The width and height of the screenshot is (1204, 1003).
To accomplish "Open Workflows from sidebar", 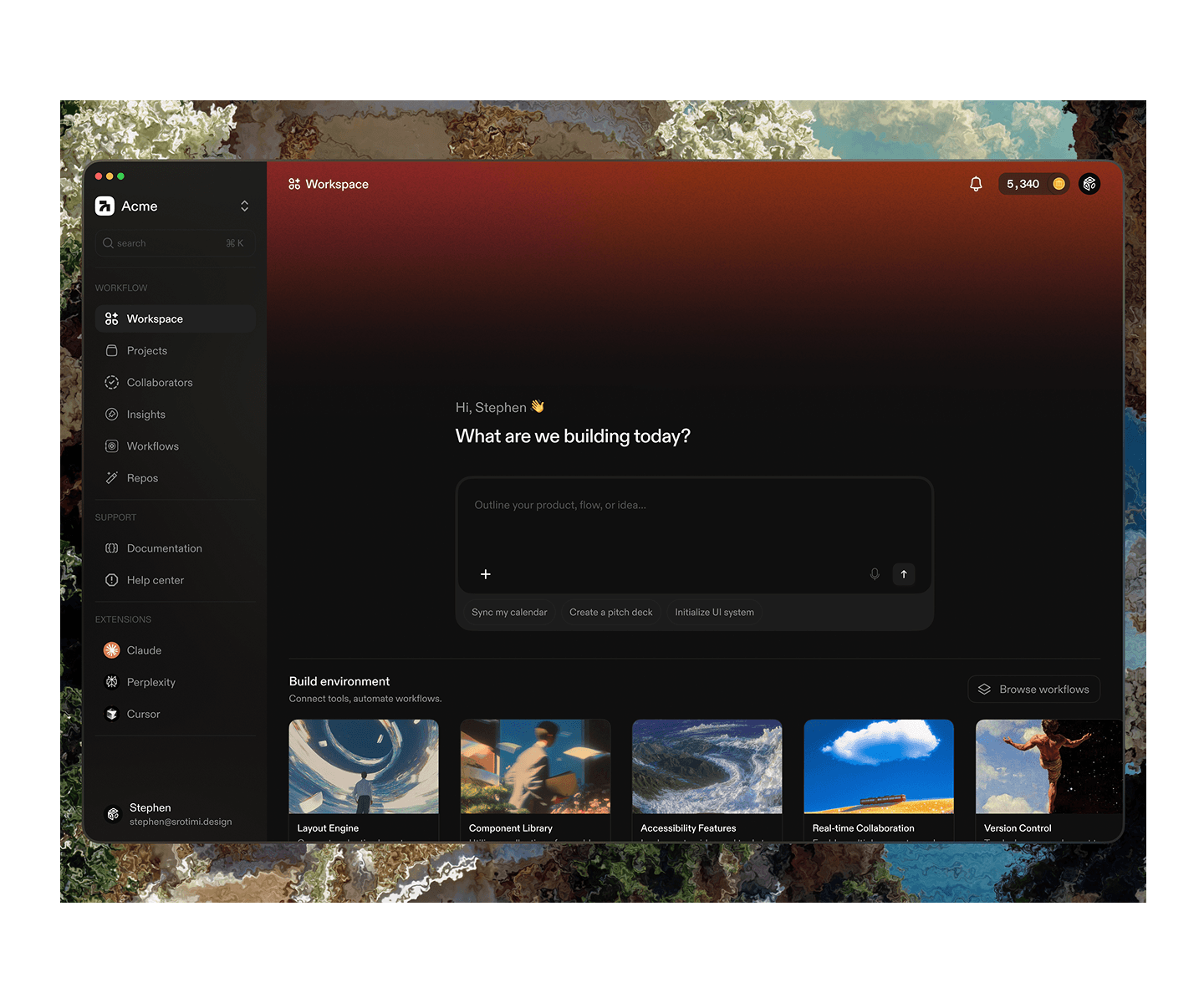I will click(175, 446).
